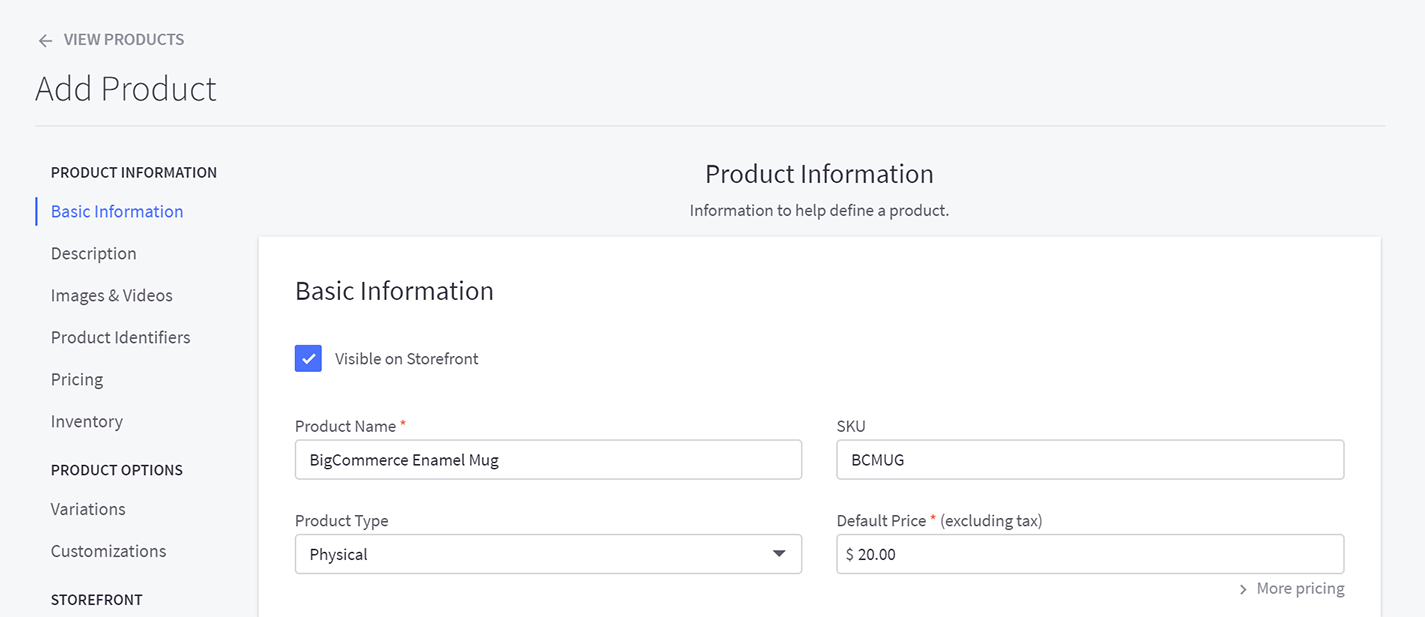Image resolution: width=1425 pixels, height=617 pixels.
Task: Open the Description section
Action: coord(93,253)
